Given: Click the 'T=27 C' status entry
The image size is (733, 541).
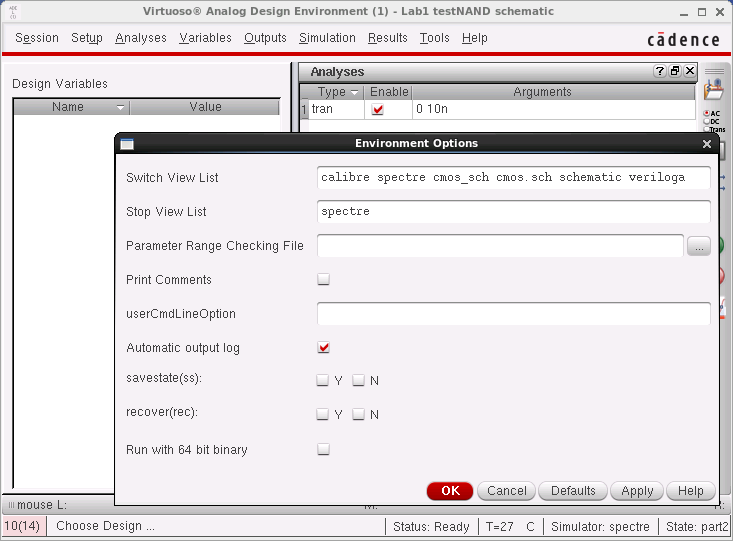Looking at the screenshot, I should click(x=510, y=527).
